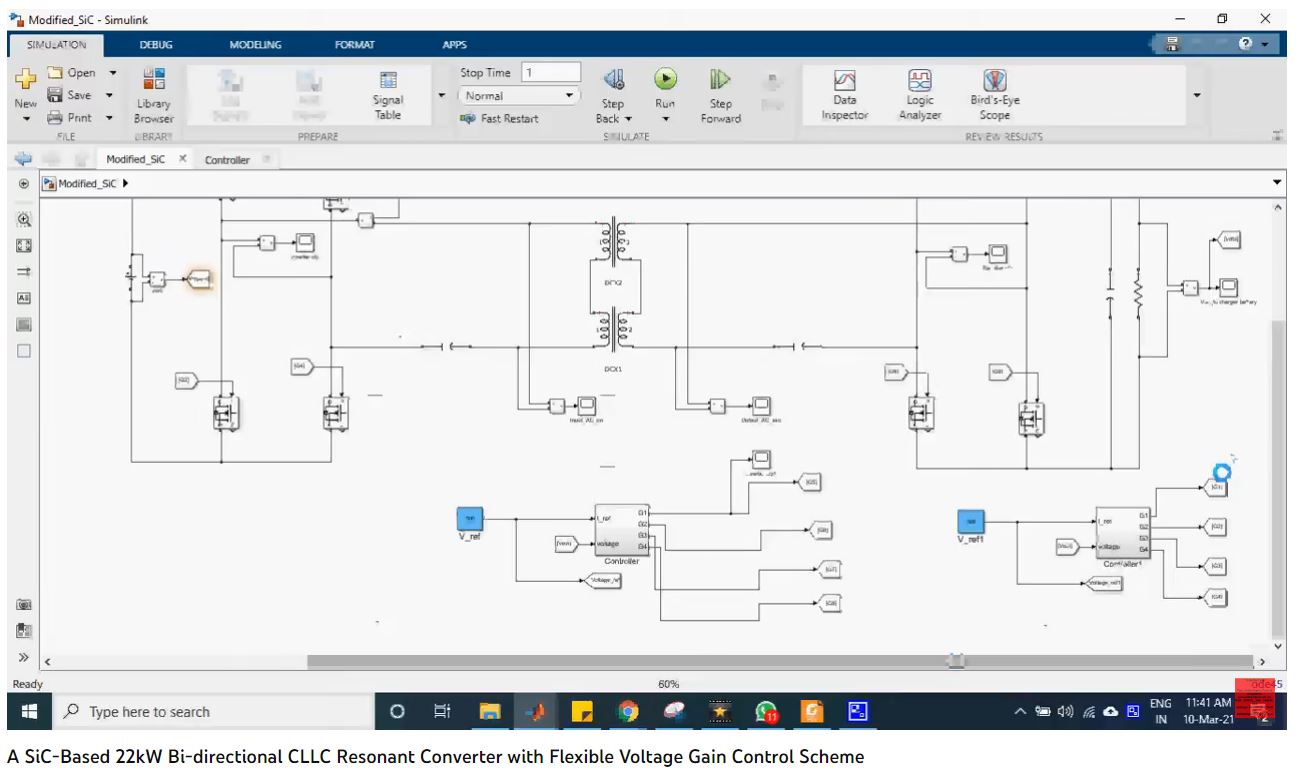The image size is (1299, 776).
Task: Open the Run dropdown arrow
Action: click(665, 119)
